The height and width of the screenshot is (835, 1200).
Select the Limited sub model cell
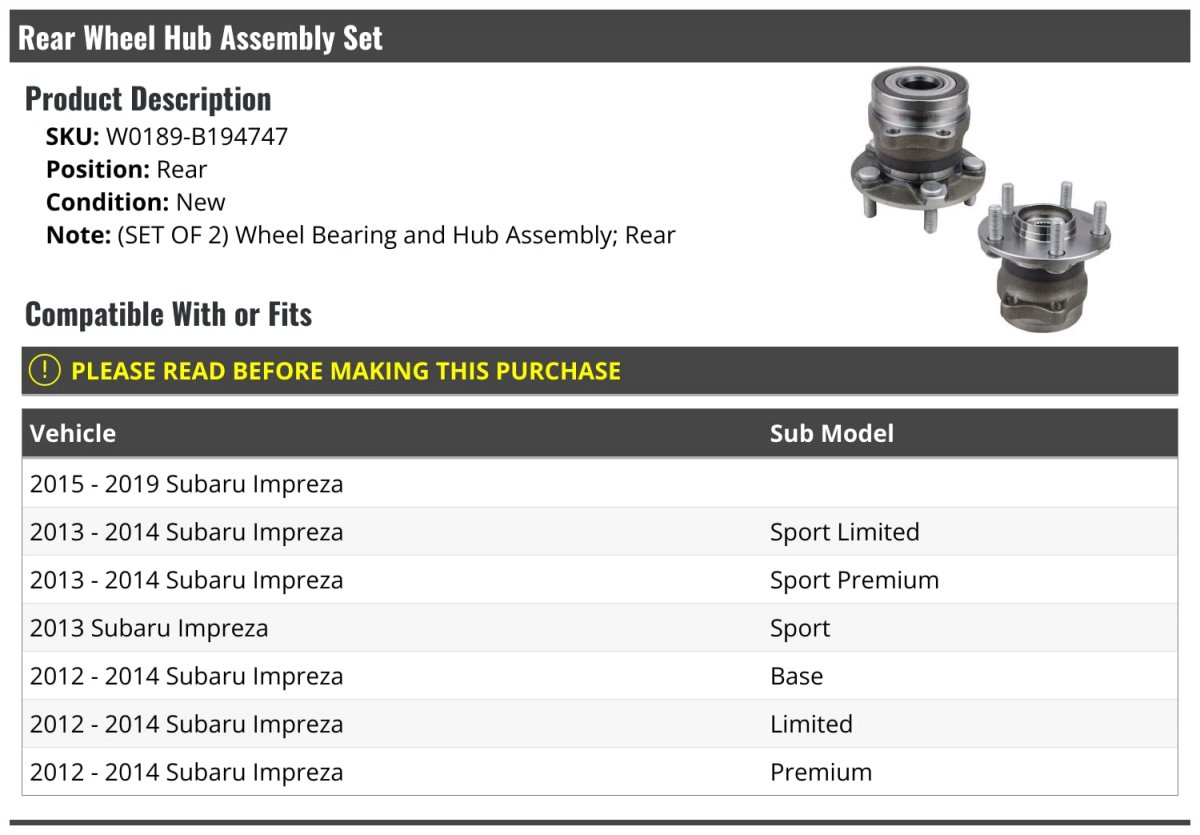[811, 724]
